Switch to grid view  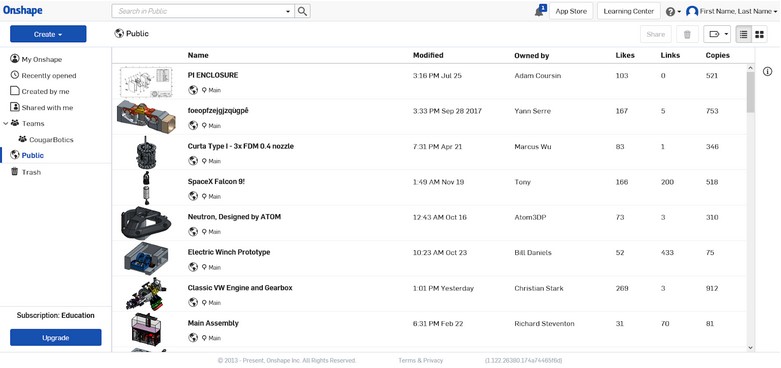point(759,34)
